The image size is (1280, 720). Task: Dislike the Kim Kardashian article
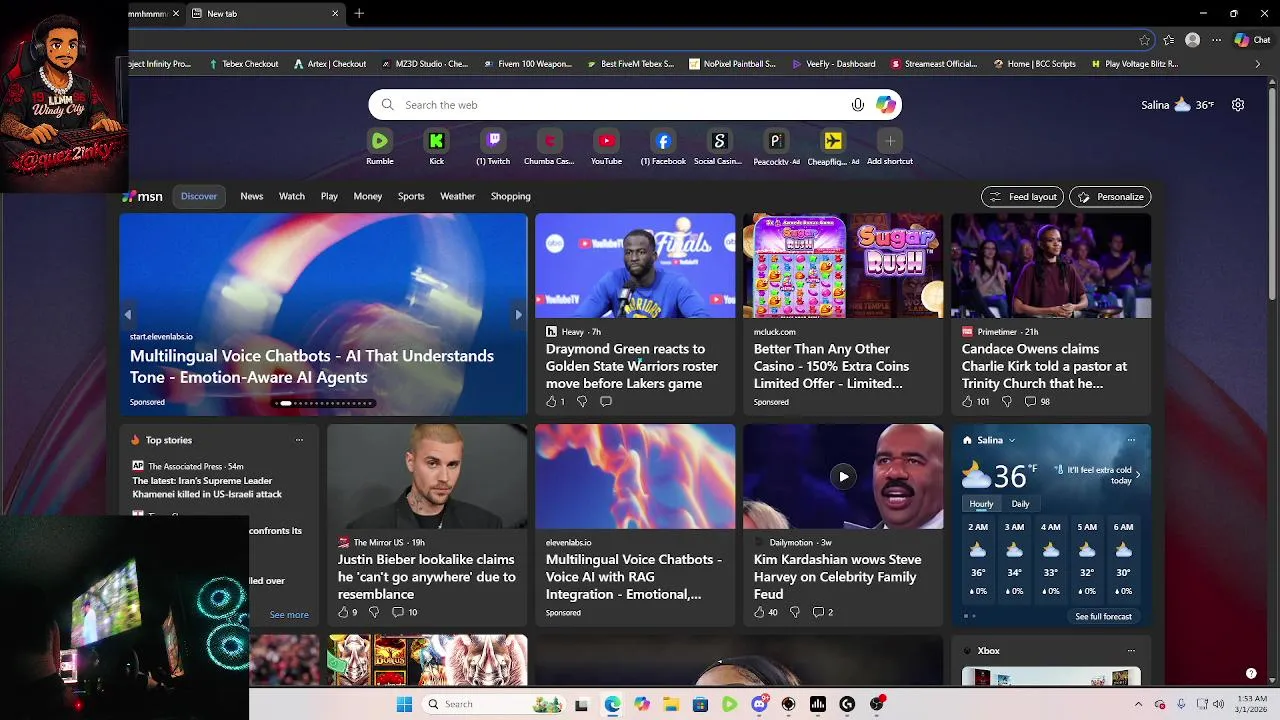(x=795, y=612)
